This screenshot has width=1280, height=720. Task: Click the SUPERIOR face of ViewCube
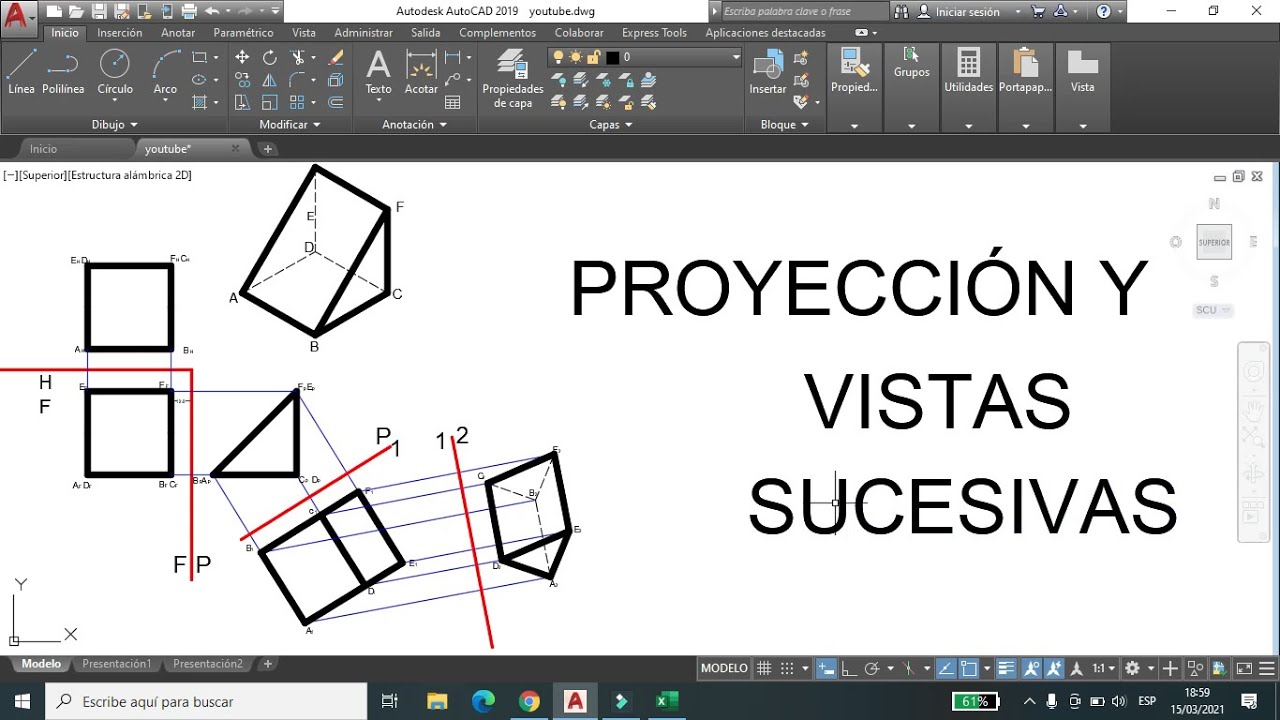point(1214,242)
